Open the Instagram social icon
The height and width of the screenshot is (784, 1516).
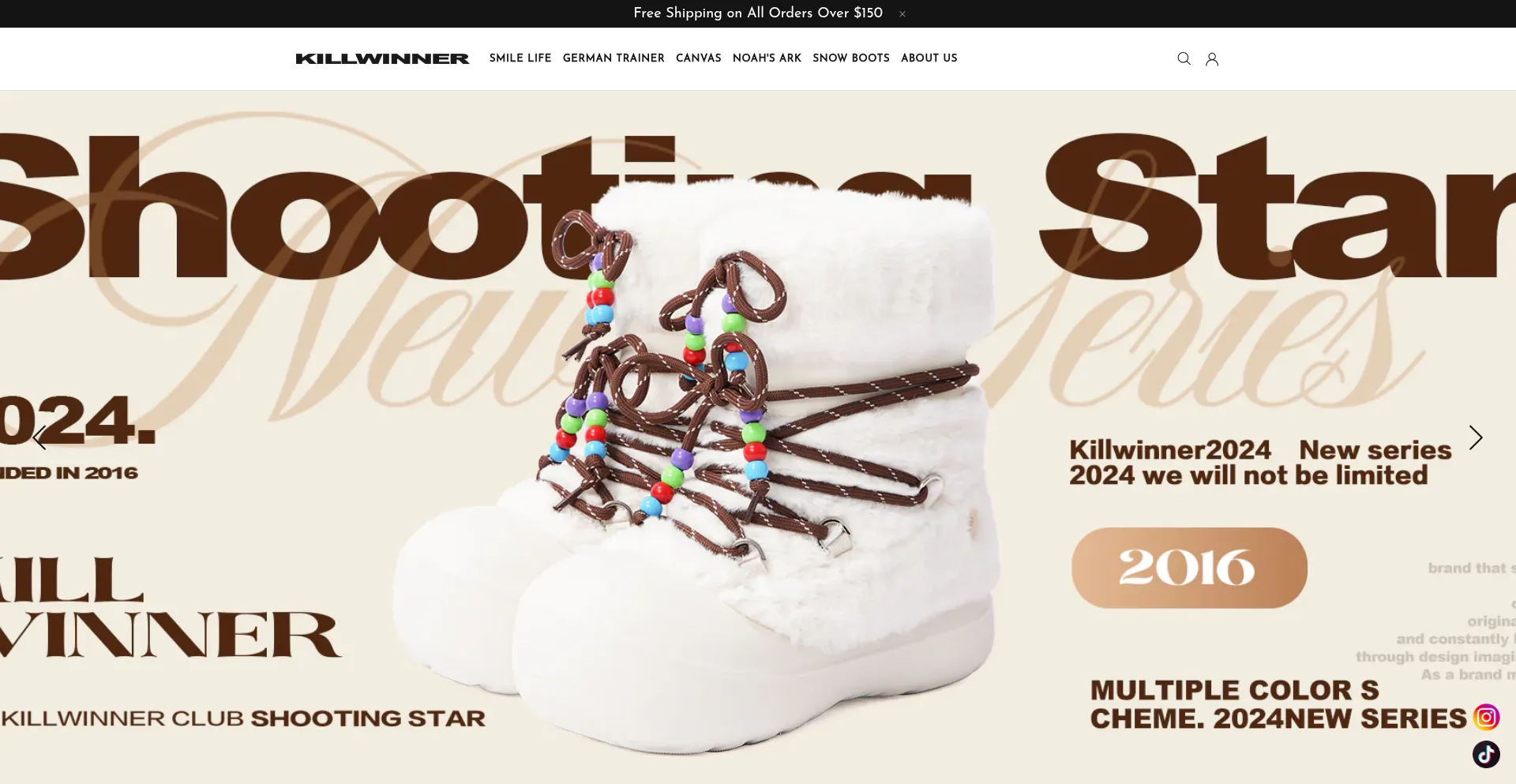[1486, 717]
